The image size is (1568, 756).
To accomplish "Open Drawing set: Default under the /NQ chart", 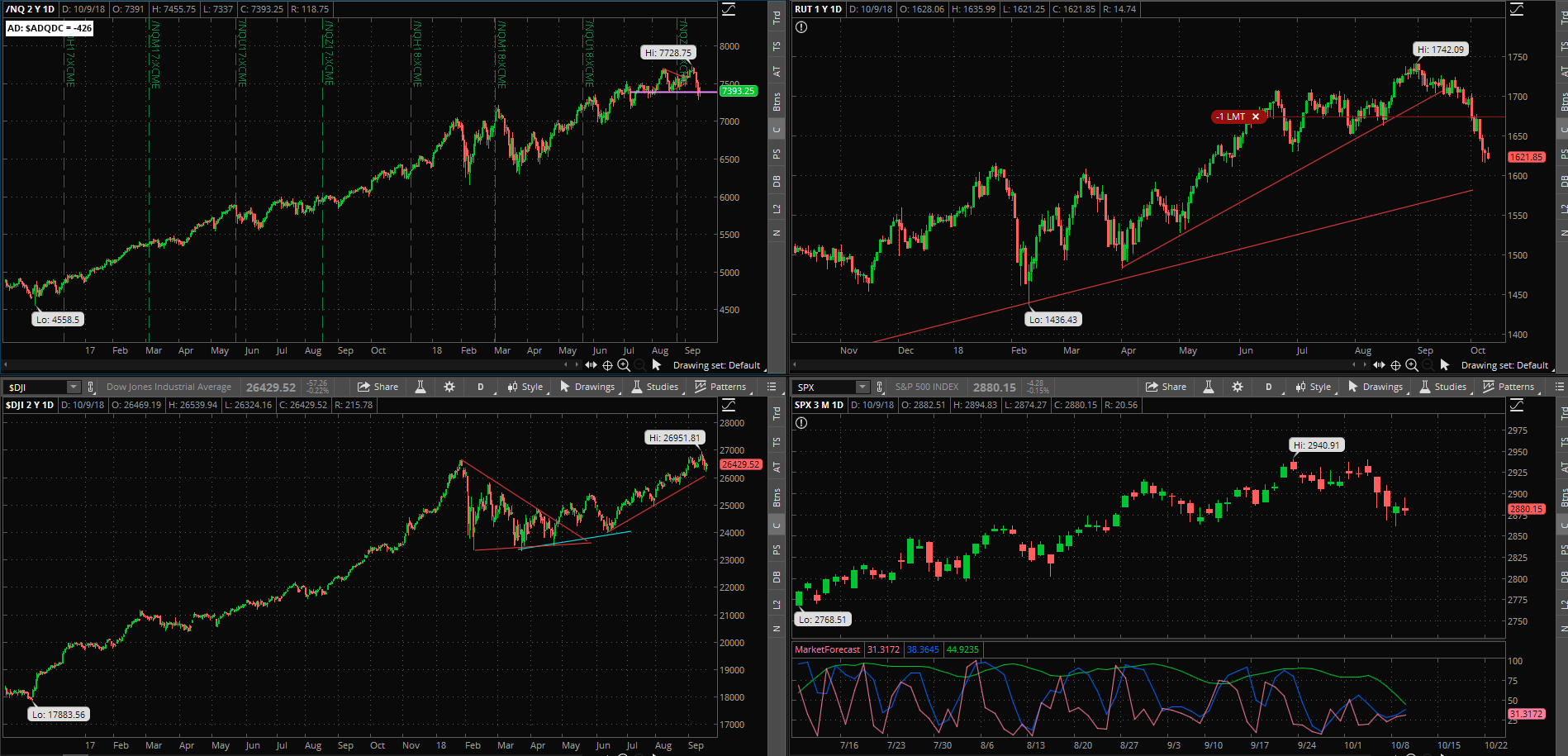I will (716, 365).
